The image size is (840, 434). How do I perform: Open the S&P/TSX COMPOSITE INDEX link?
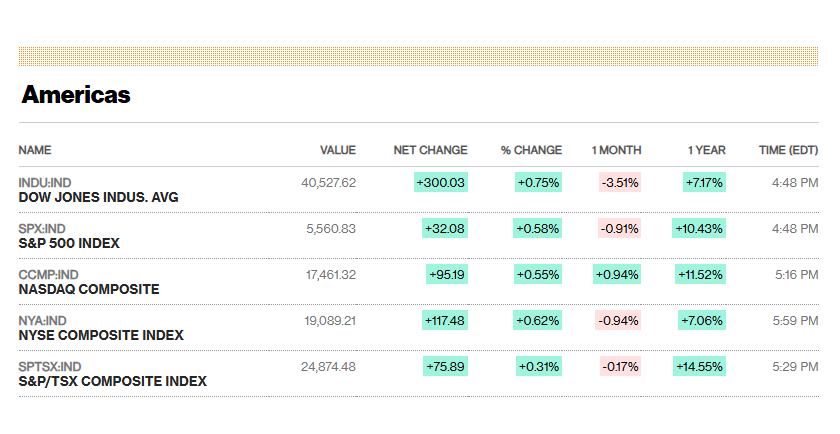[112, 381]
